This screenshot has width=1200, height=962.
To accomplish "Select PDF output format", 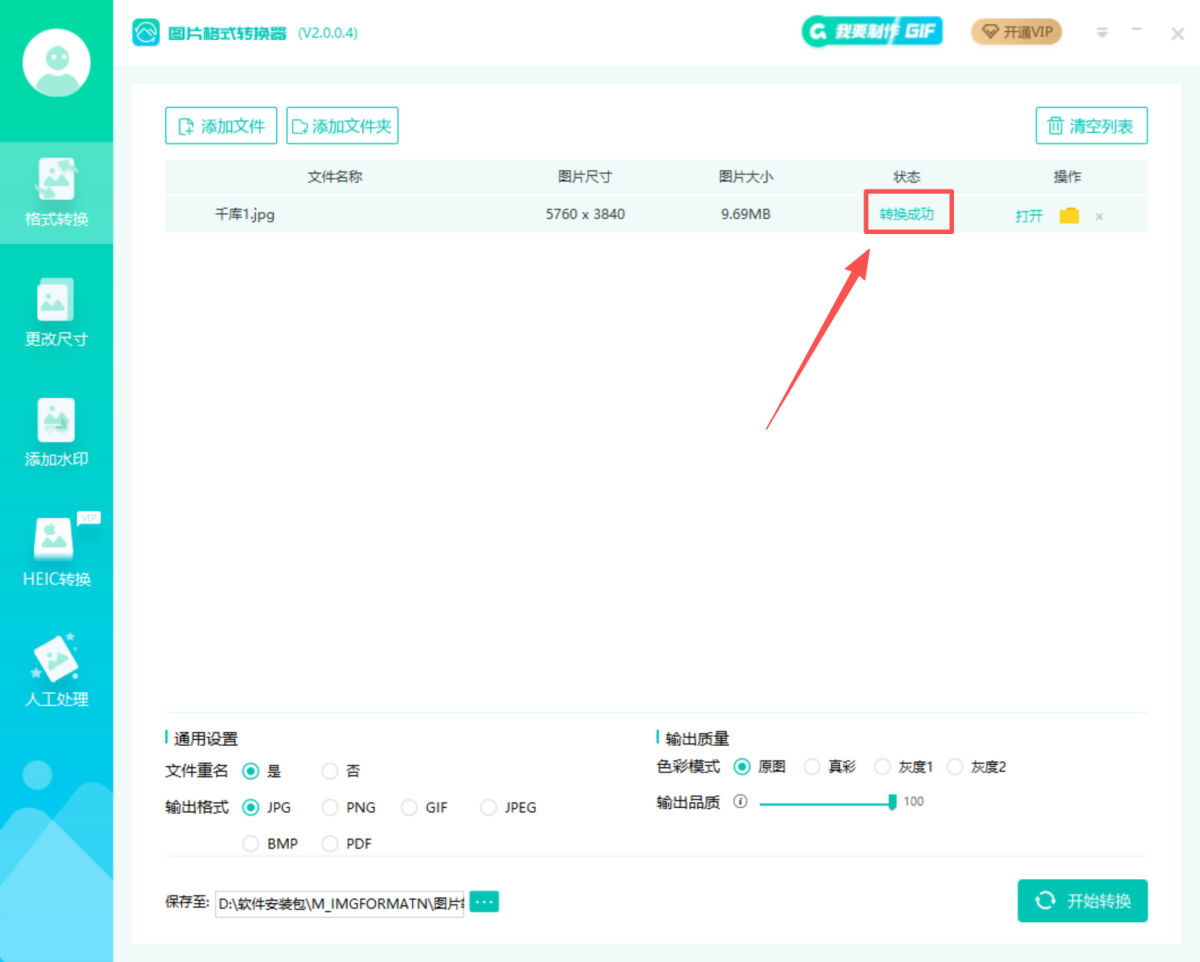I will click(330, 844).
